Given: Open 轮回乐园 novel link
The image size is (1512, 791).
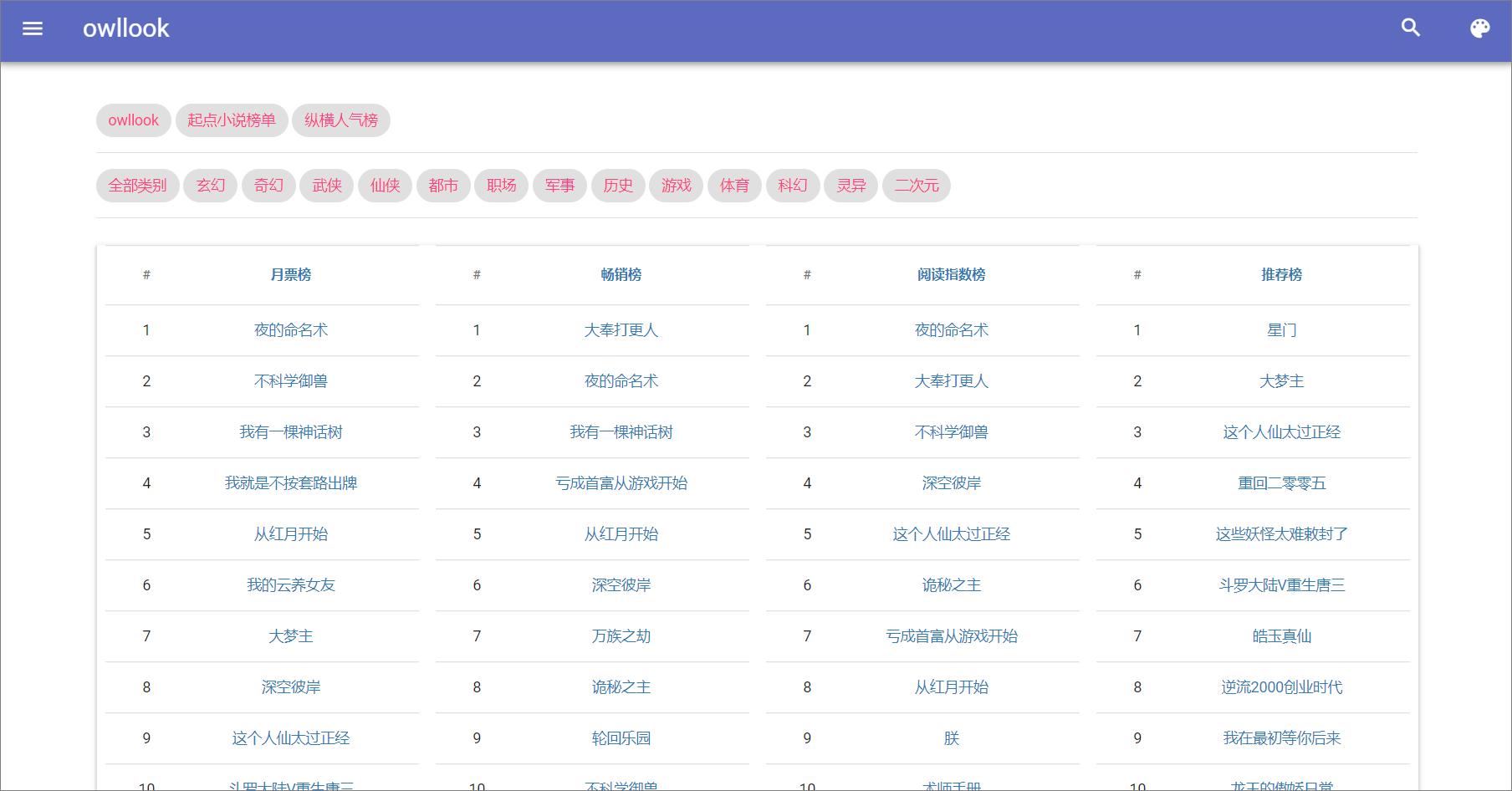Looking at the screenshot, I should (621, 738).
